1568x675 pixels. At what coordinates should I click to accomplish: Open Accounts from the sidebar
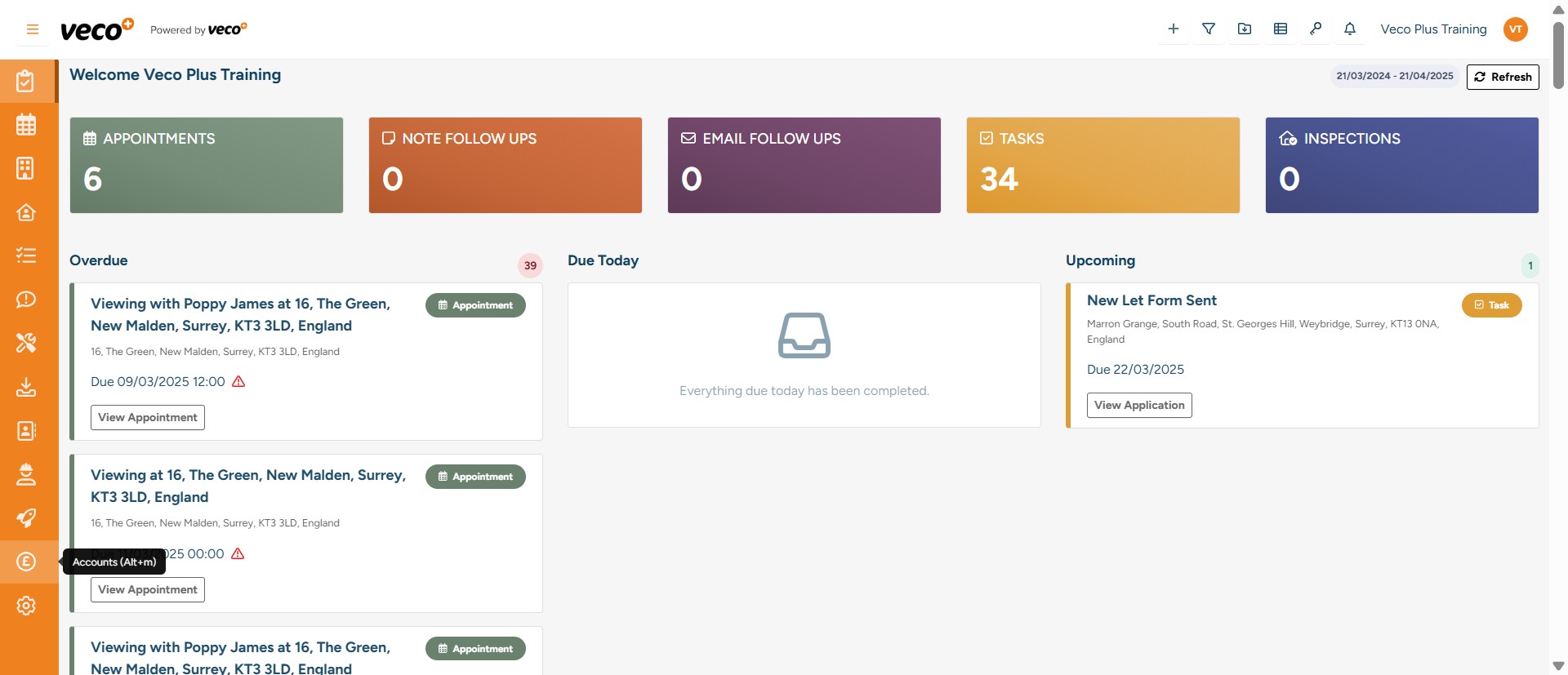point(26,562)
